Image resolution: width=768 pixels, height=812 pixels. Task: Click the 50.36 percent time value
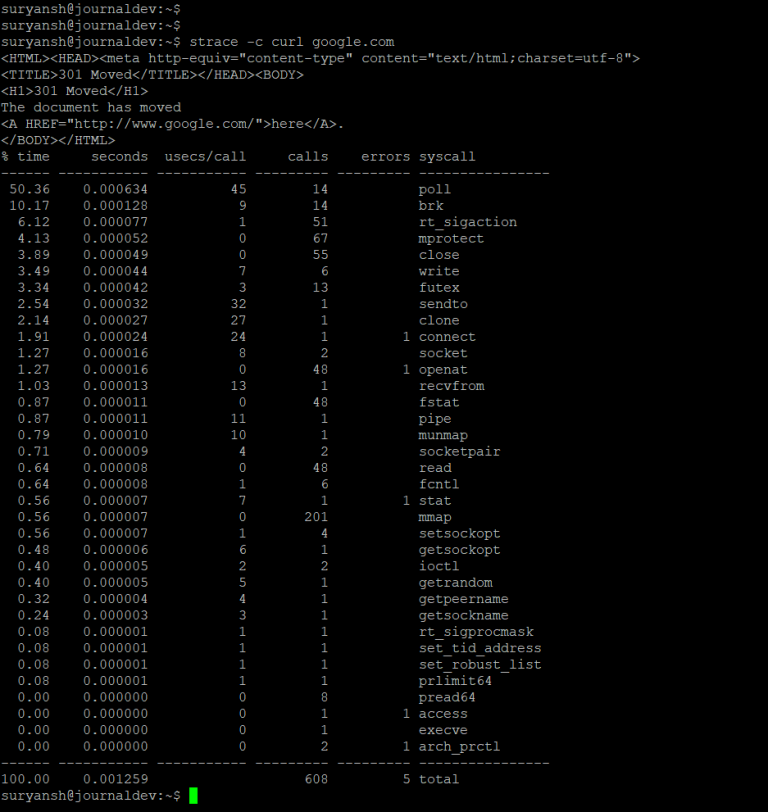tap(29, 189)
